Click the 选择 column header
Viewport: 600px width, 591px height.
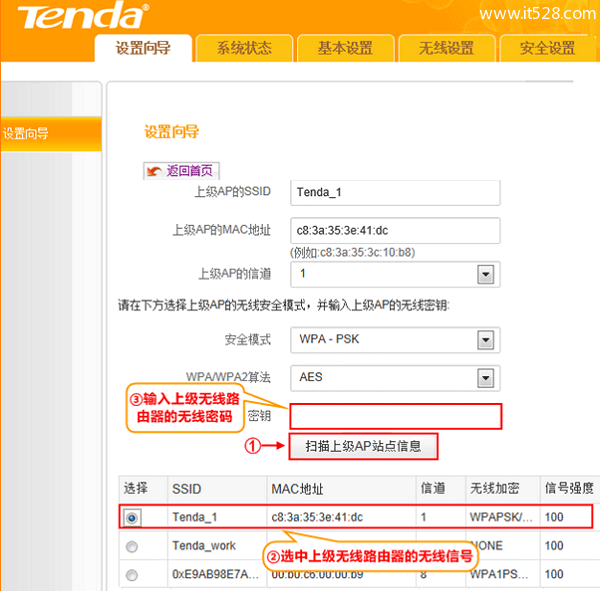pyautogui.click(x=143, y=489)
